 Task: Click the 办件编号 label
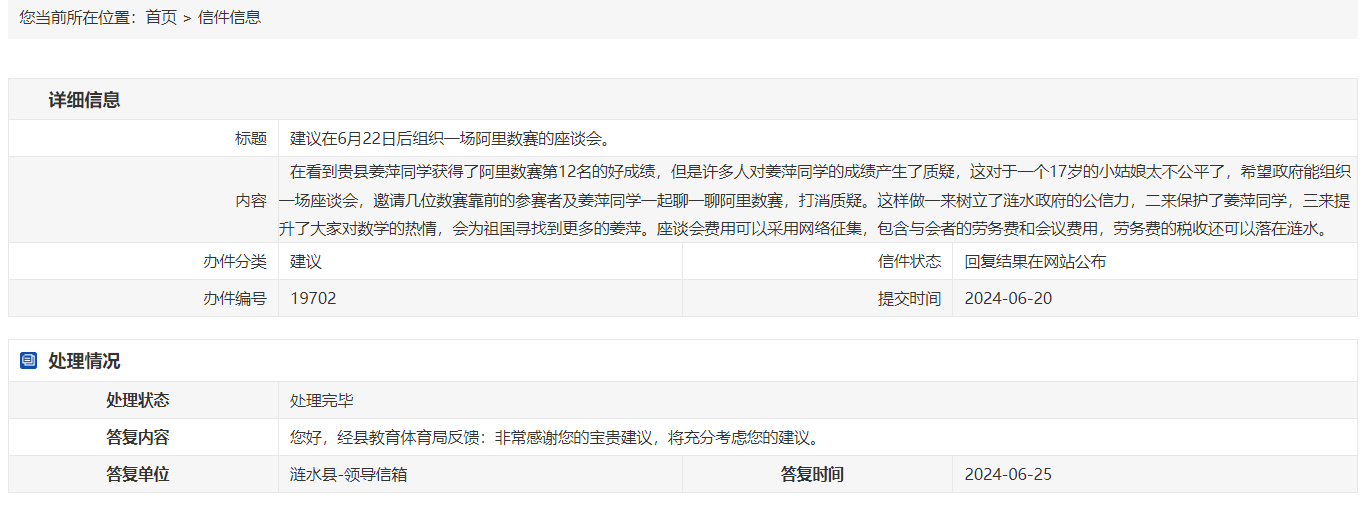[235, 298]
